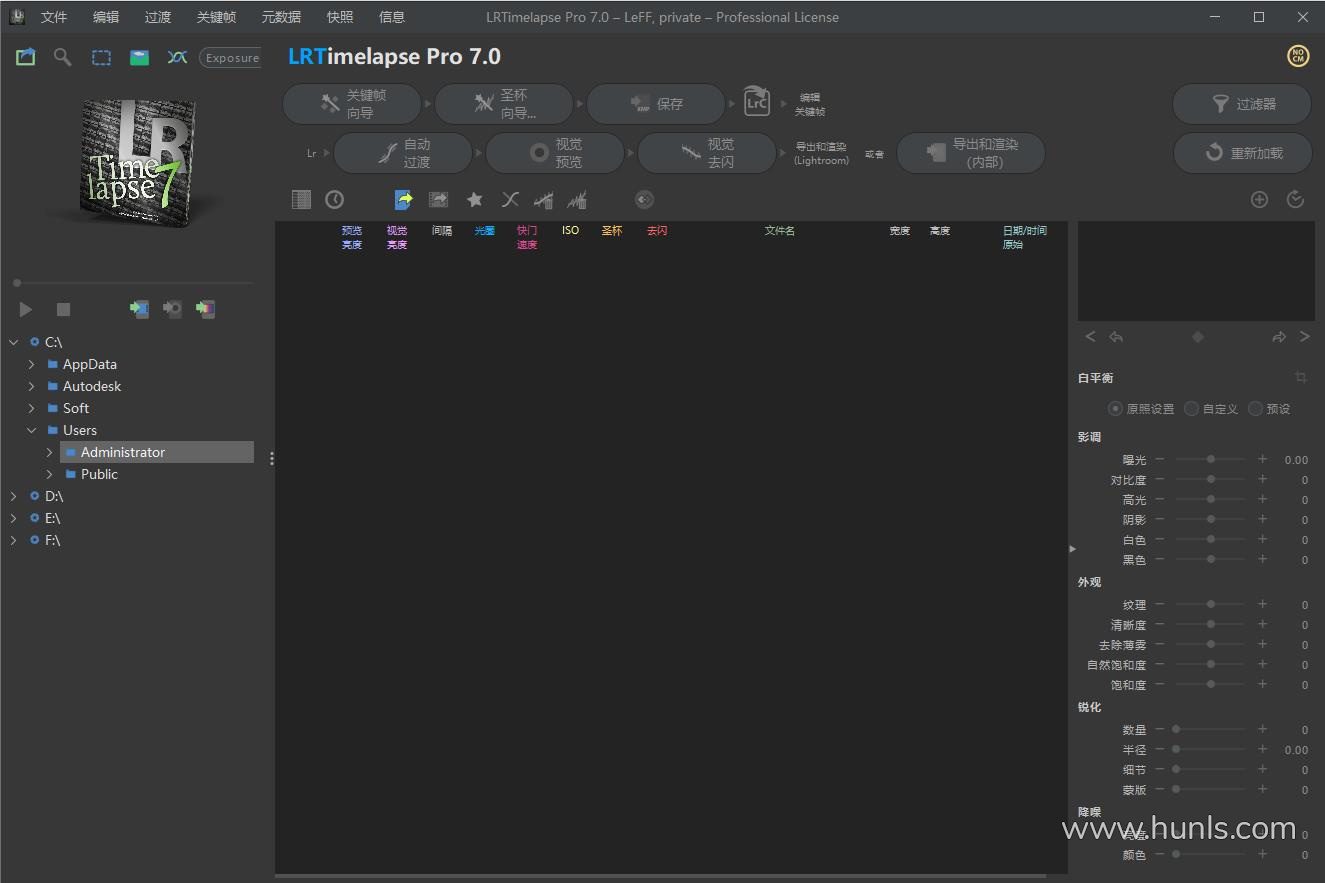Expand the Public folder

[49, 474]
